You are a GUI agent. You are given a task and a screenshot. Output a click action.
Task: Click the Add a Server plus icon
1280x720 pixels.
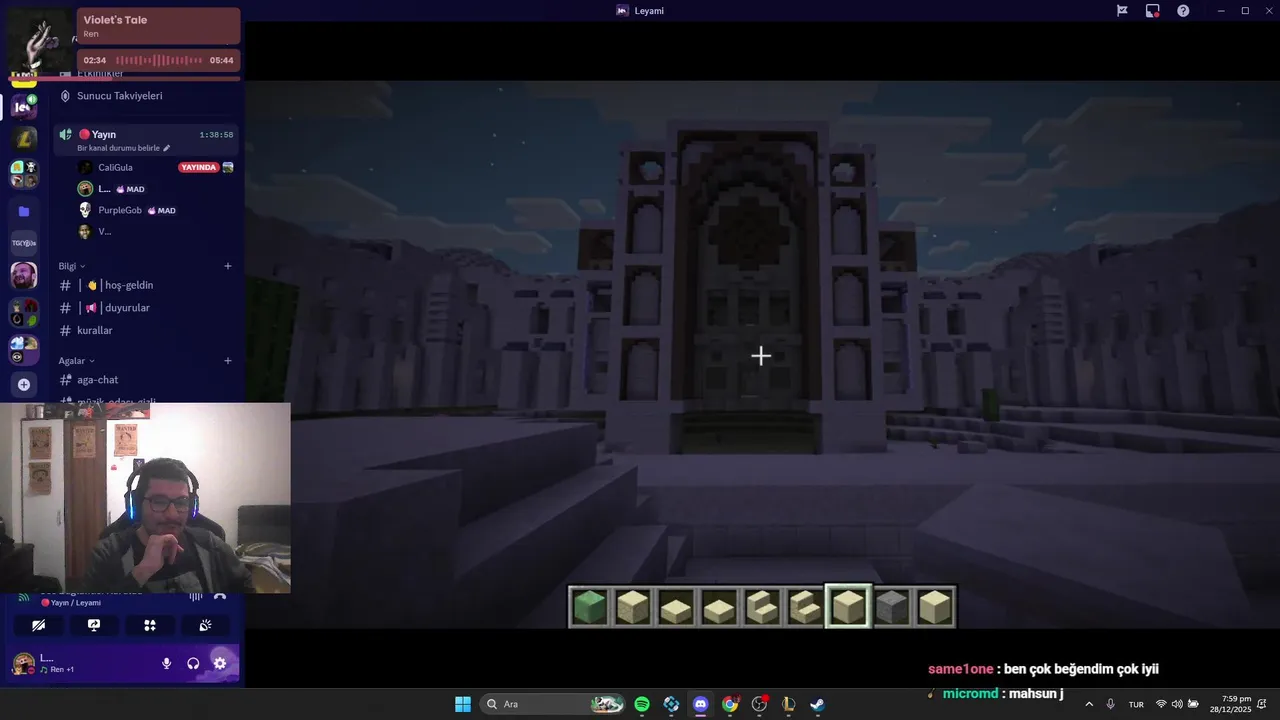pyautogui.click(x=24, y=384)
